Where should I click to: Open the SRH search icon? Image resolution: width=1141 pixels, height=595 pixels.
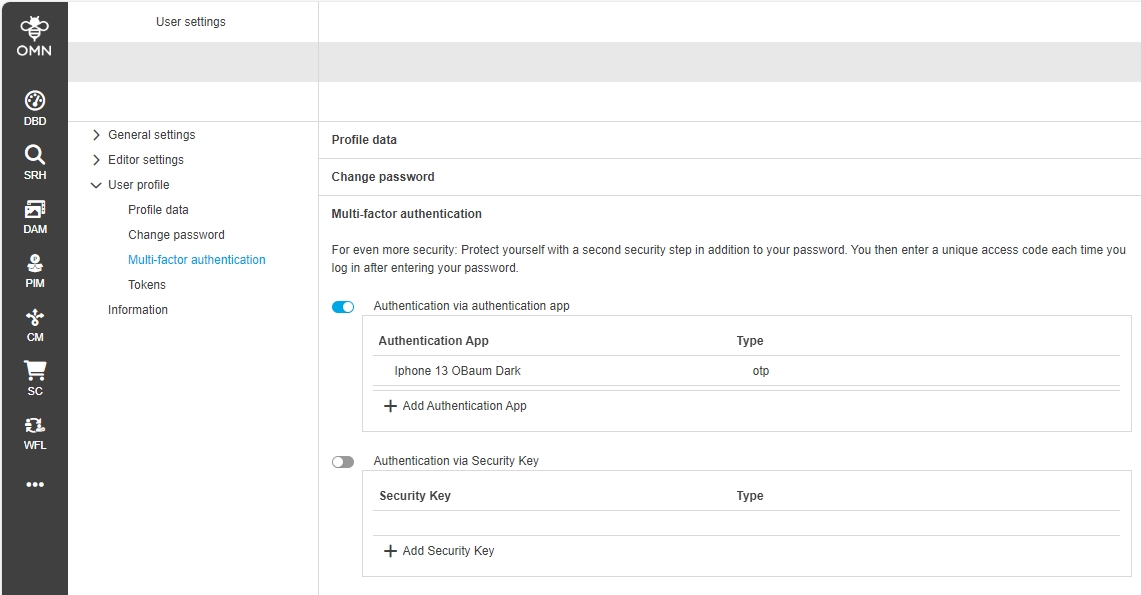pyautogui.click(x=35, y=160)
